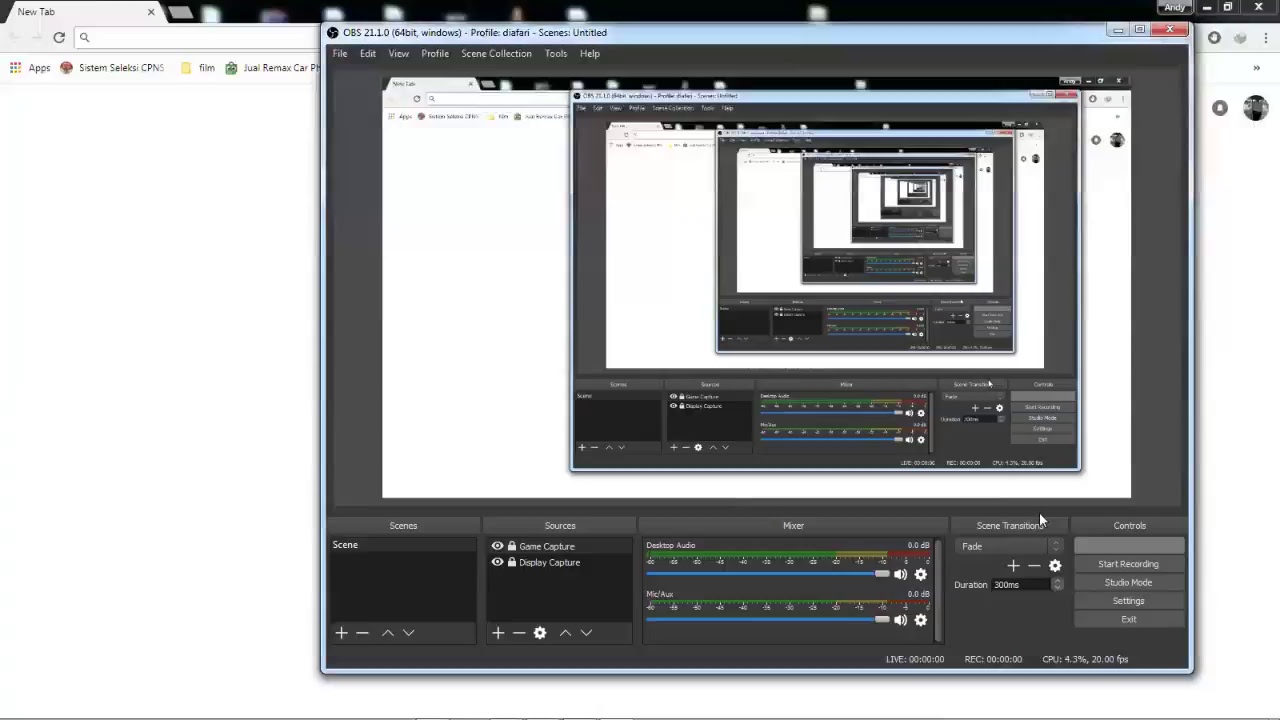Viewport: 1280px width, 720px height.
Task: Click the OBS logo in title bar
Action: click(x=333, y=32)
